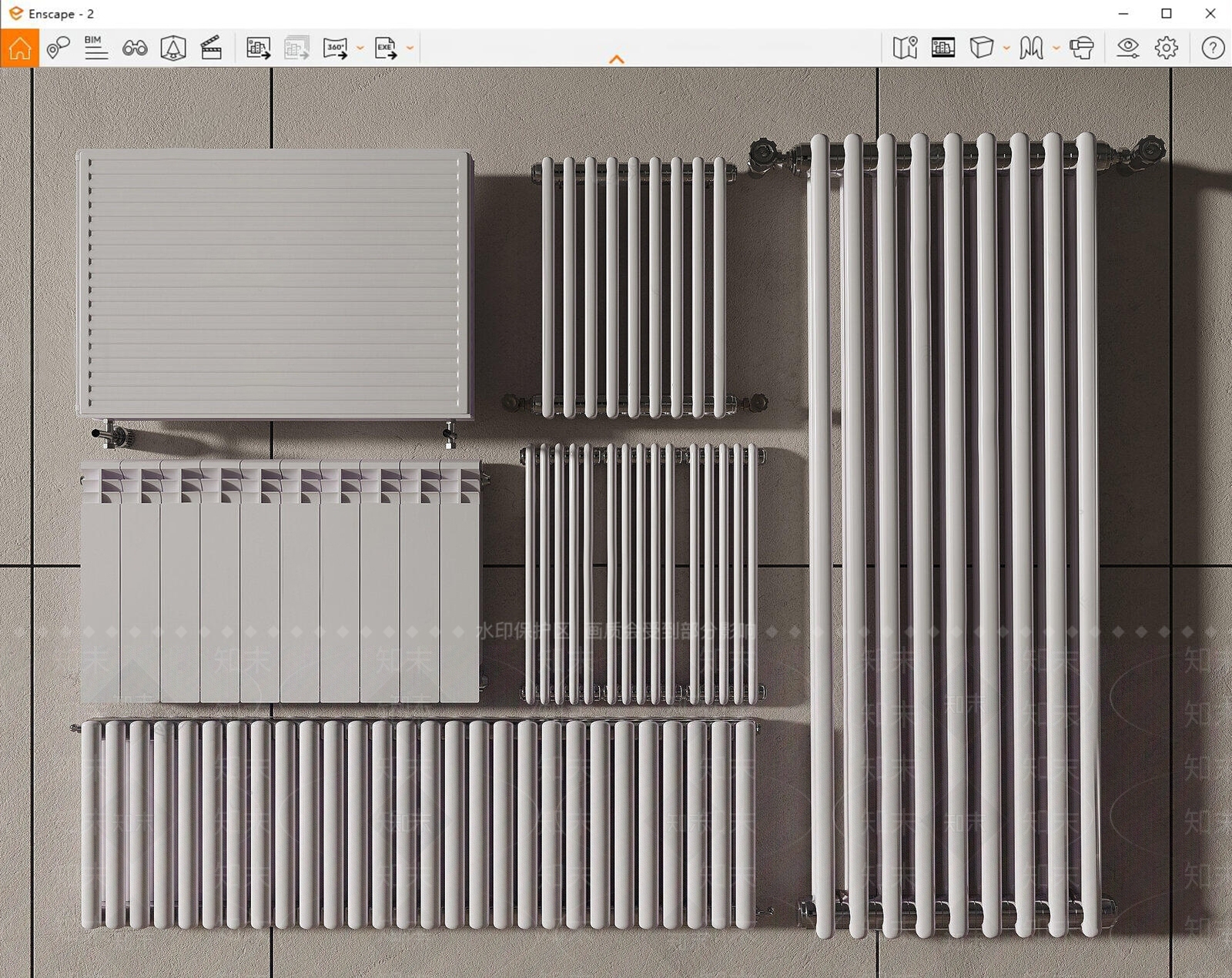Expand the cube style dropdown arrow

click(x=1006, y=48)
